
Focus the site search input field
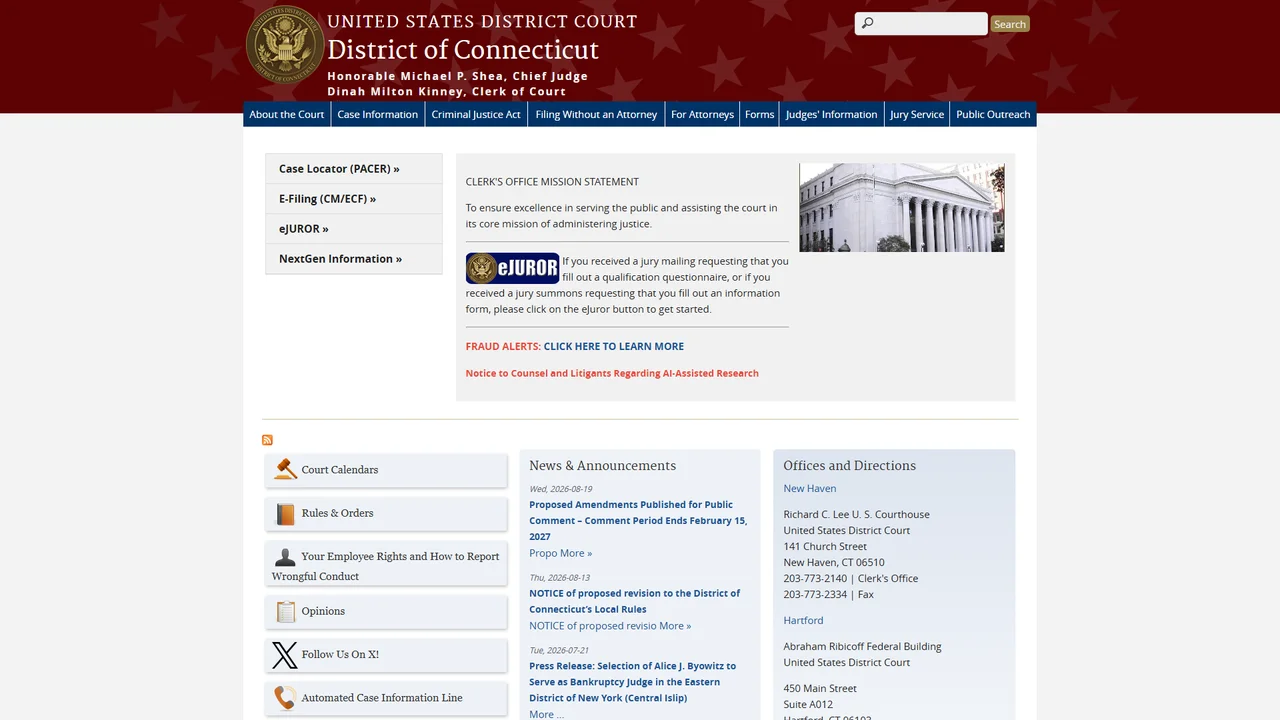click(921, 24)
